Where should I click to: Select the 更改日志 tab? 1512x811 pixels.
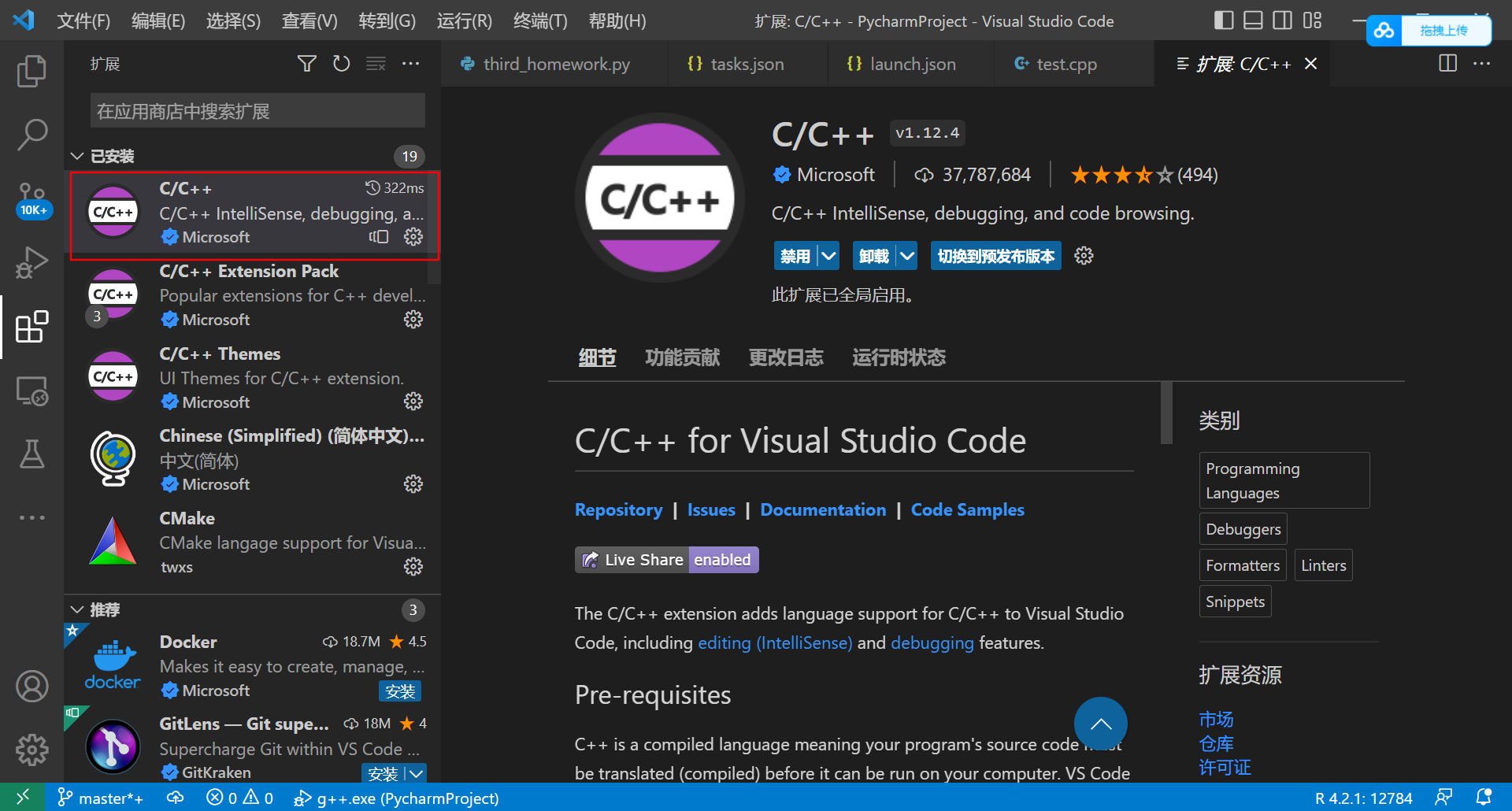click(x=786, y=357)
